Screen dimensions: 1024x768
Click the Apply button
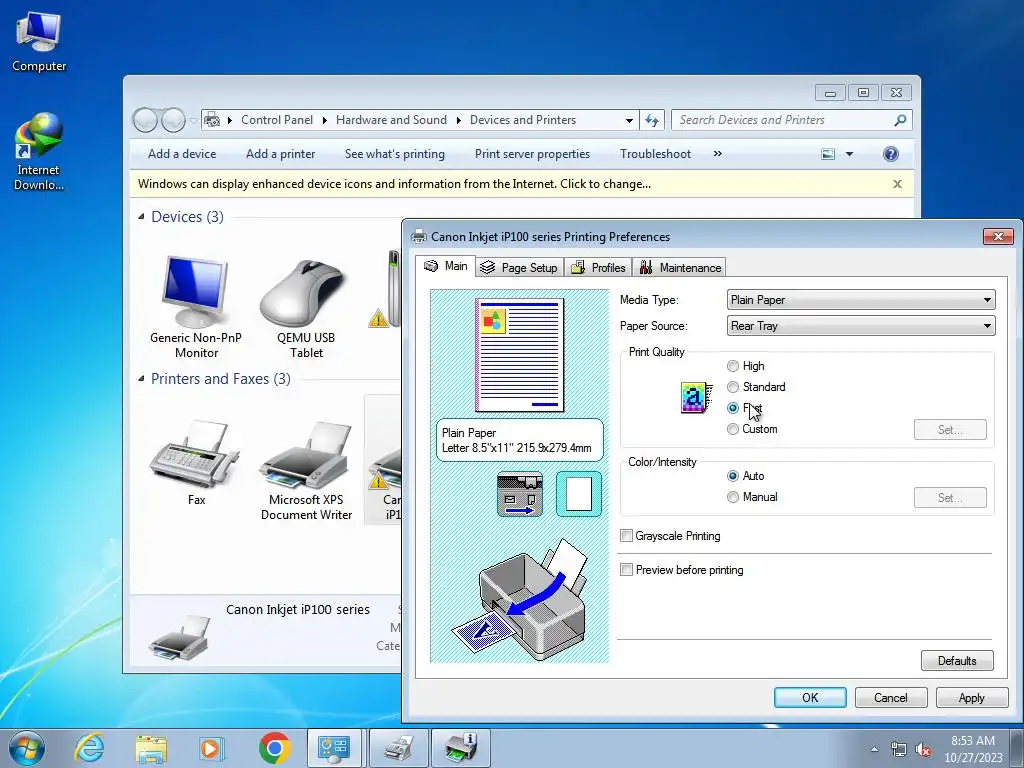971,697
